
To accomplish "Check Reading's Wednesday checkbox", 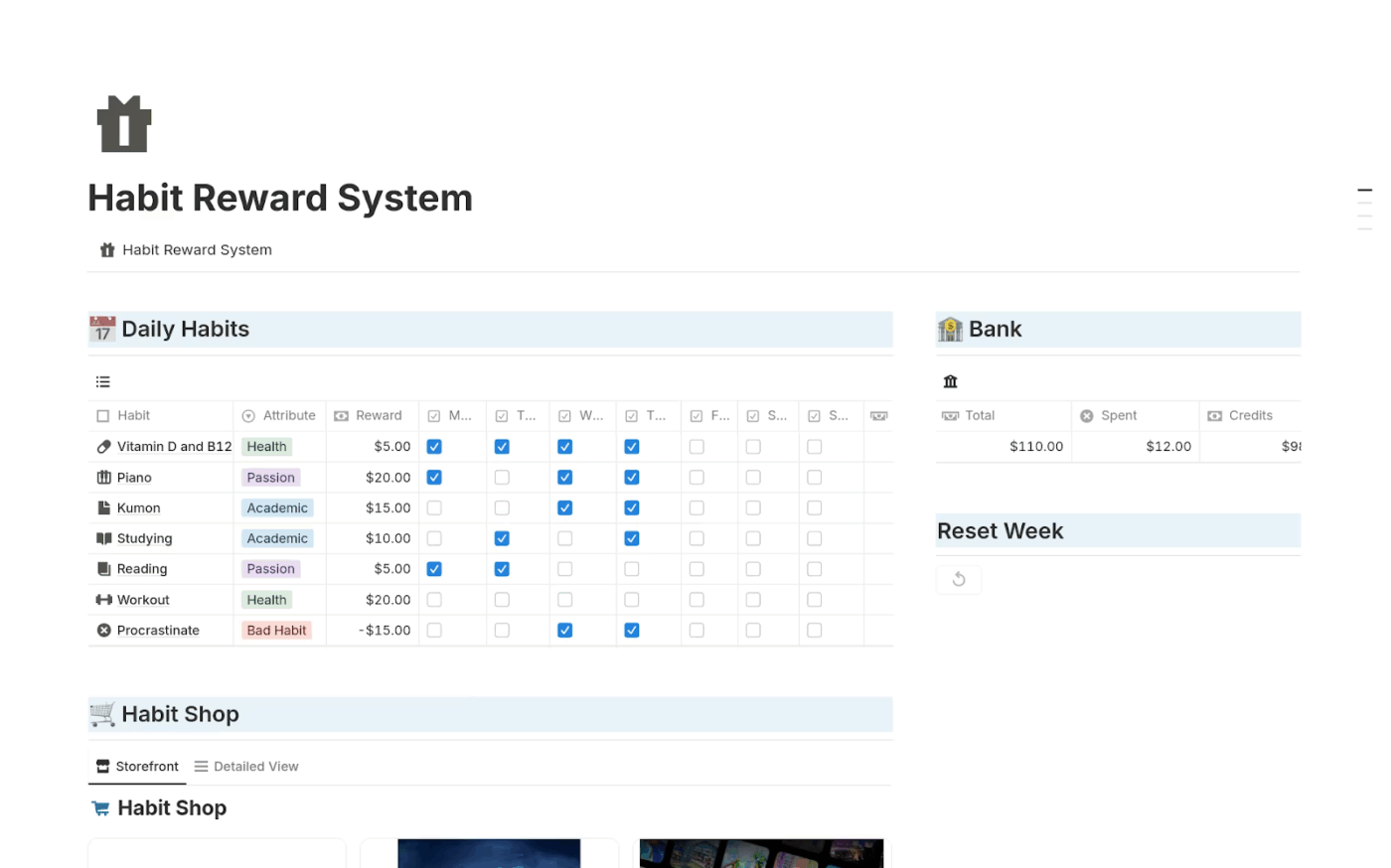I will tap(564, 568).
